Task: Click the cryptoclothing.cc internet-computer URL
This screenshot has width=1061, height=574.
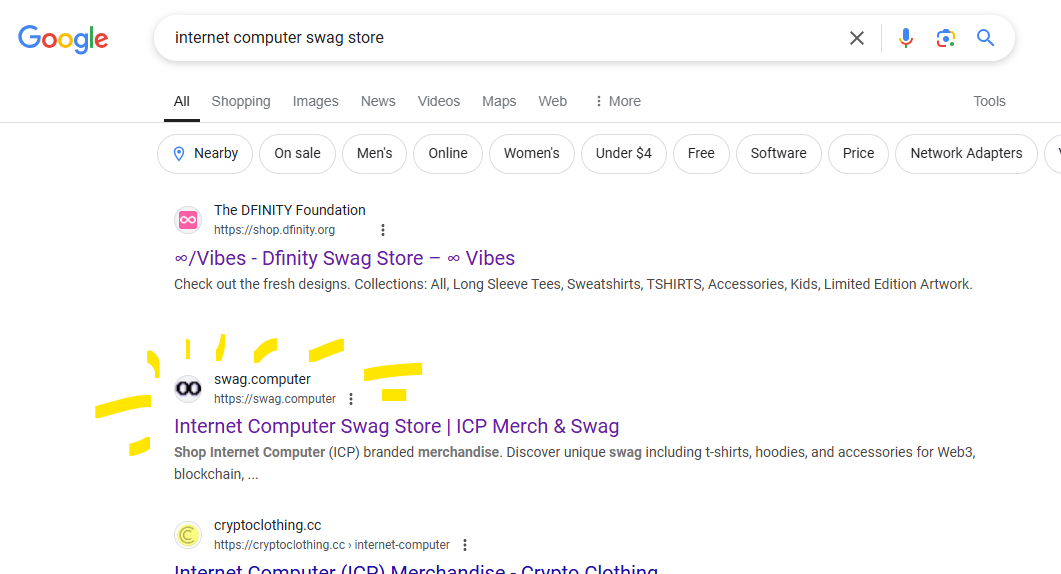Action: pos(332,545)
